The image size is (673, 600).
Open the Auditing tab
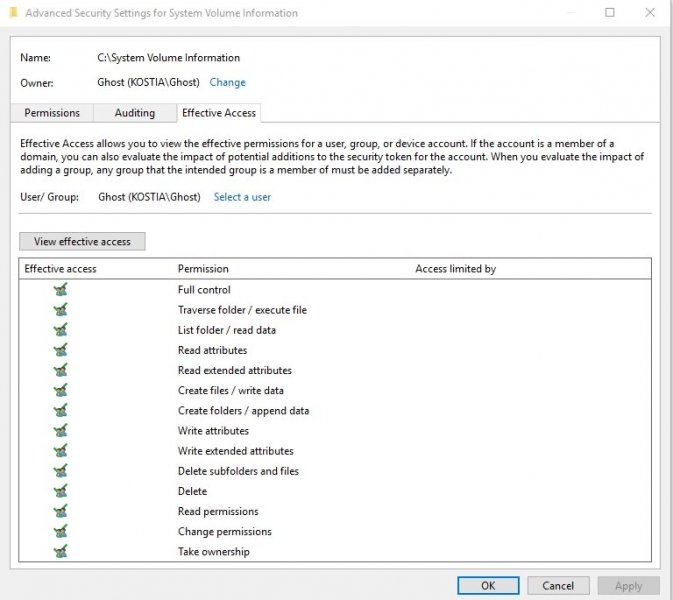[134, 113]
